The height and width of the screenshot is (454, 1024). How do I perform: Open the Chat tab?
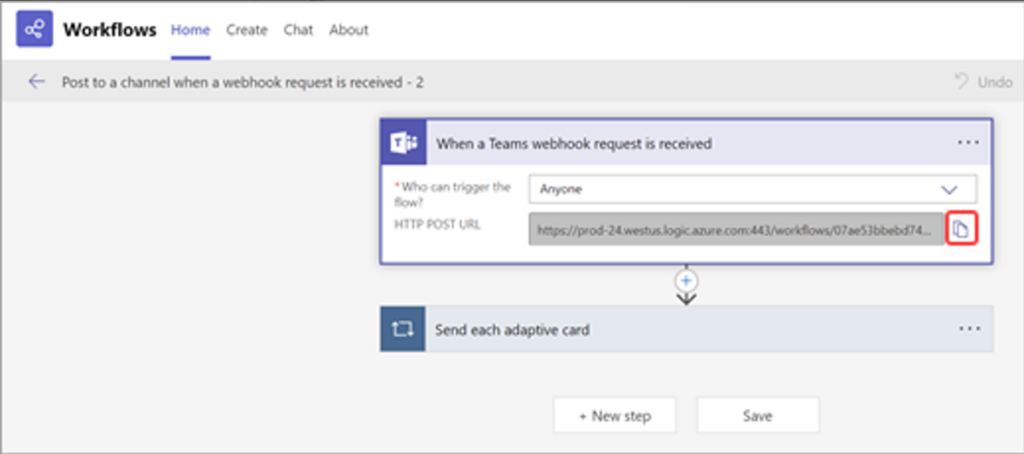pyautogui.click(x=298, y=30)
